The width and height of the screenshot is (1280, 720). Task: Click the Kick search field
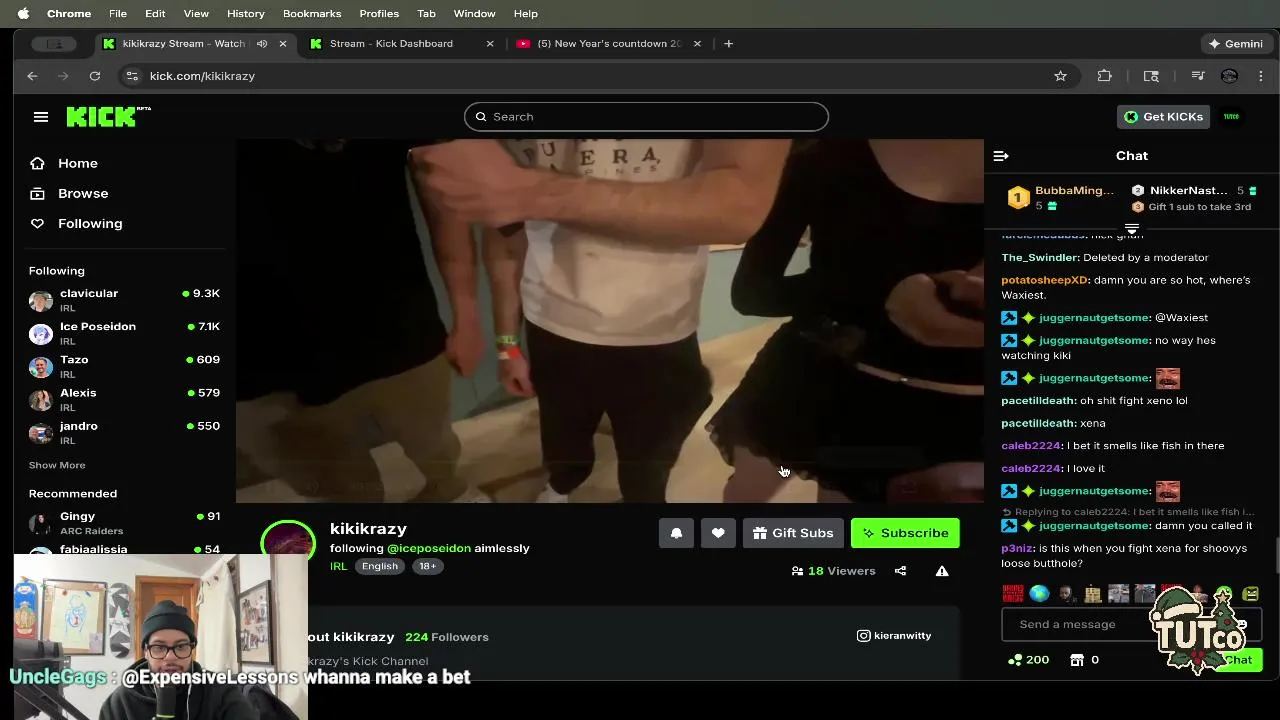(x=646, y=117)
